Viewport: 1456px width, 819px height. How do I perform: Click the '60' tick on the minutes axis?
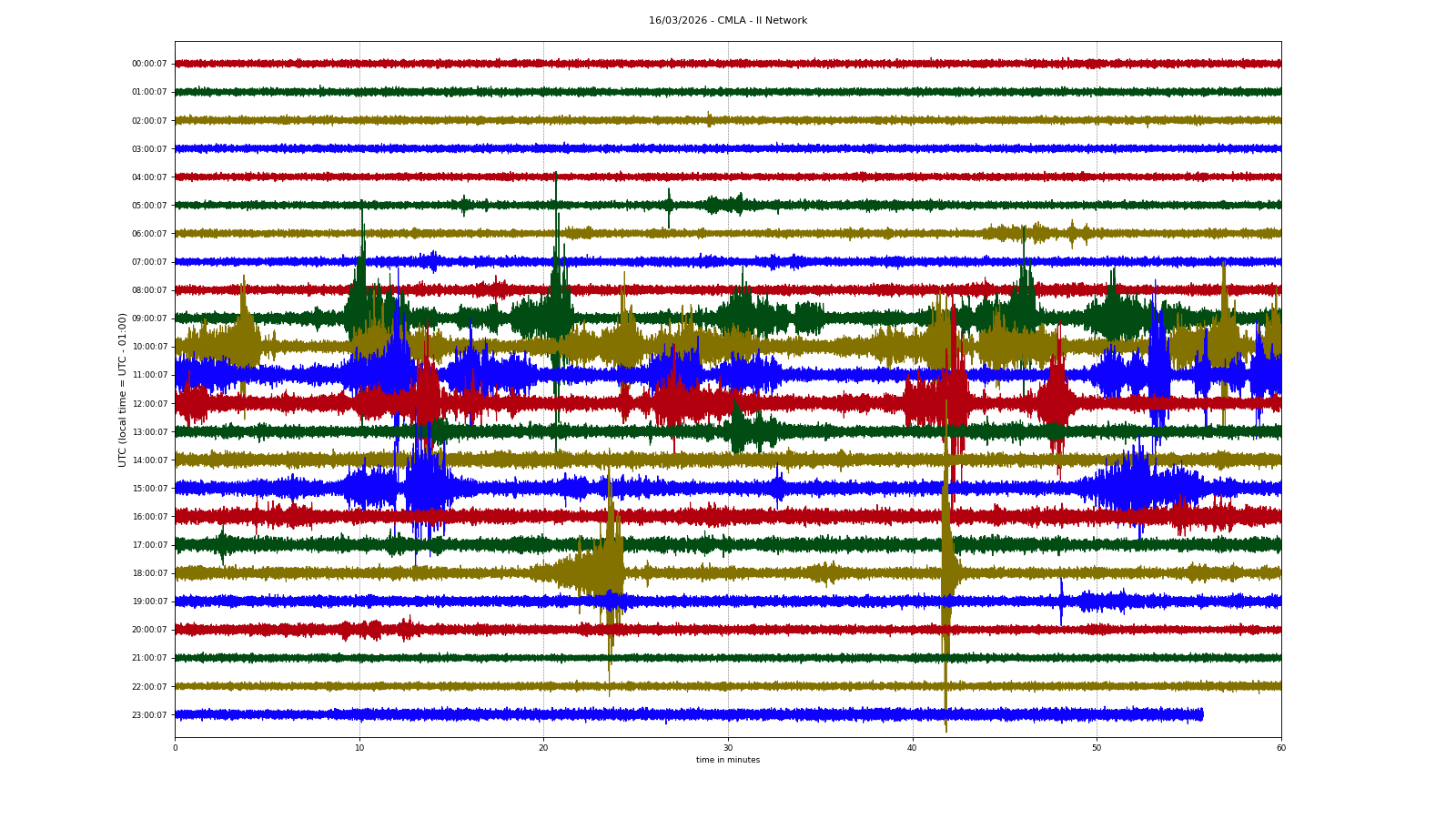[x=1280, y=748]
